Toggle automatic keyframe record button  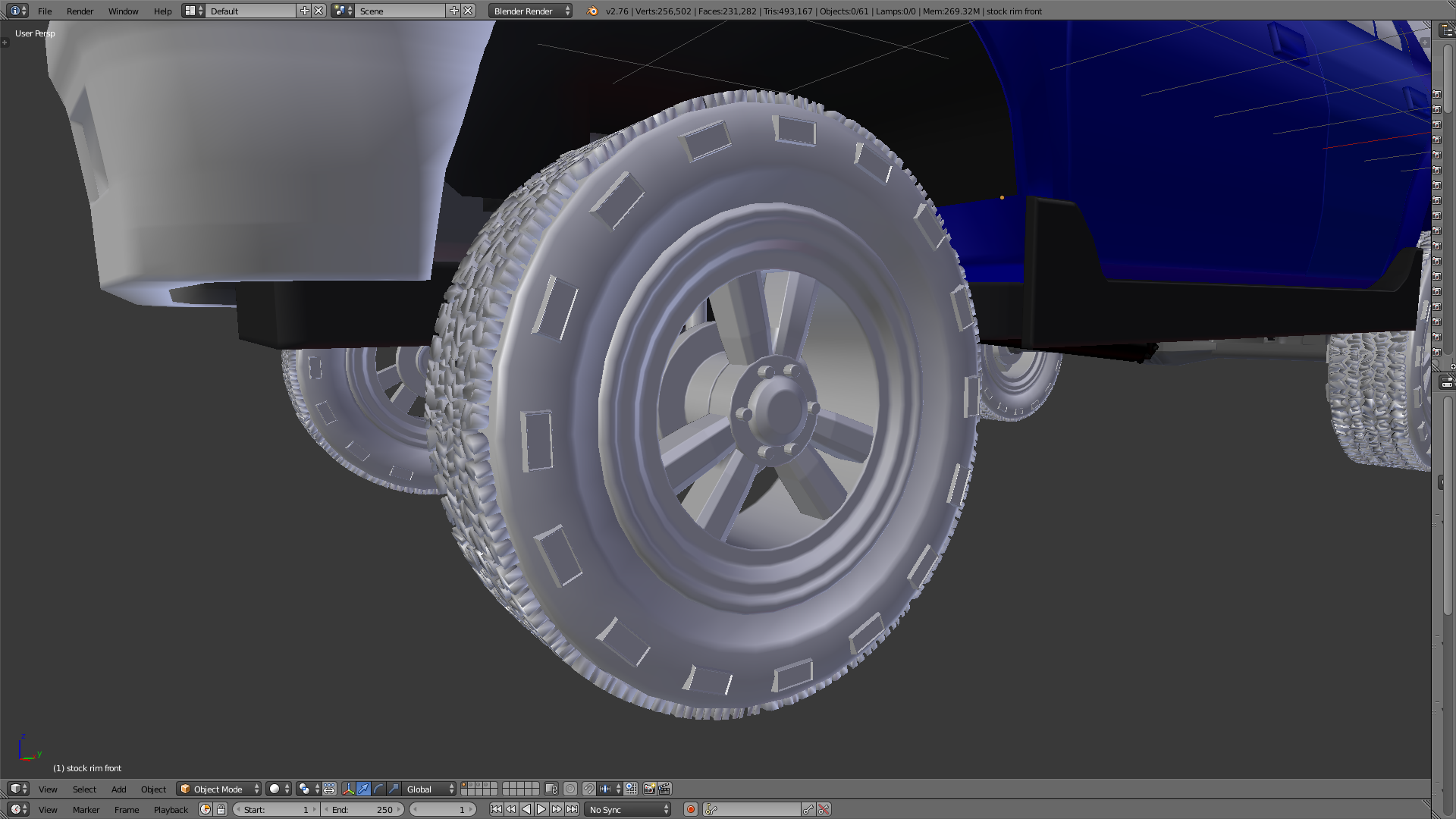coord(691,810)
